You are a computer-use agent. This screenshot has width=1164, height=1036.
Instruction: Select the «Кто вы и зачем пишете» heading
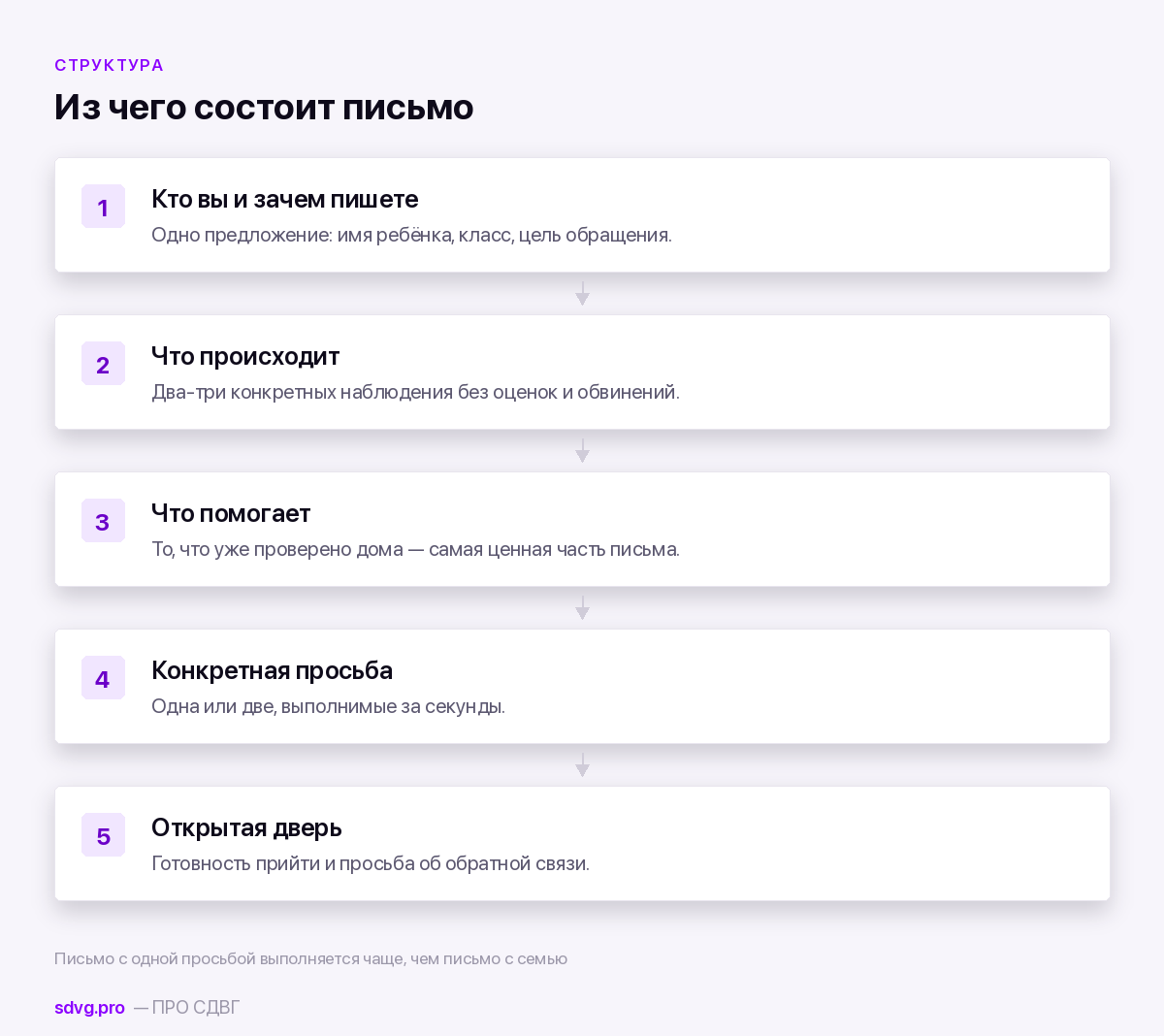click(x=285, y=199)
